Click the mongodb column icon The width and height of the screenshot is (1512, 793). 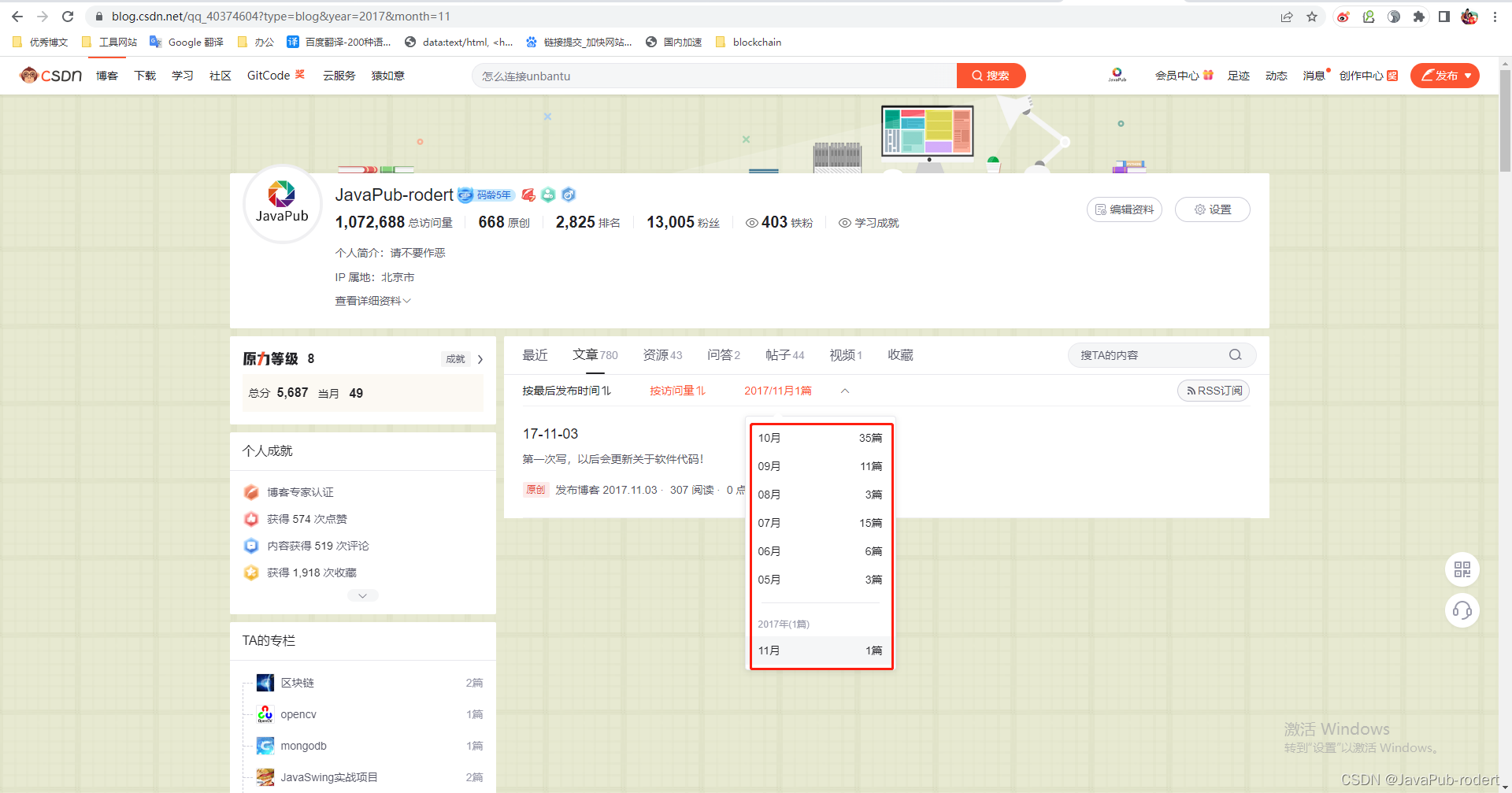tap(265, 745)
